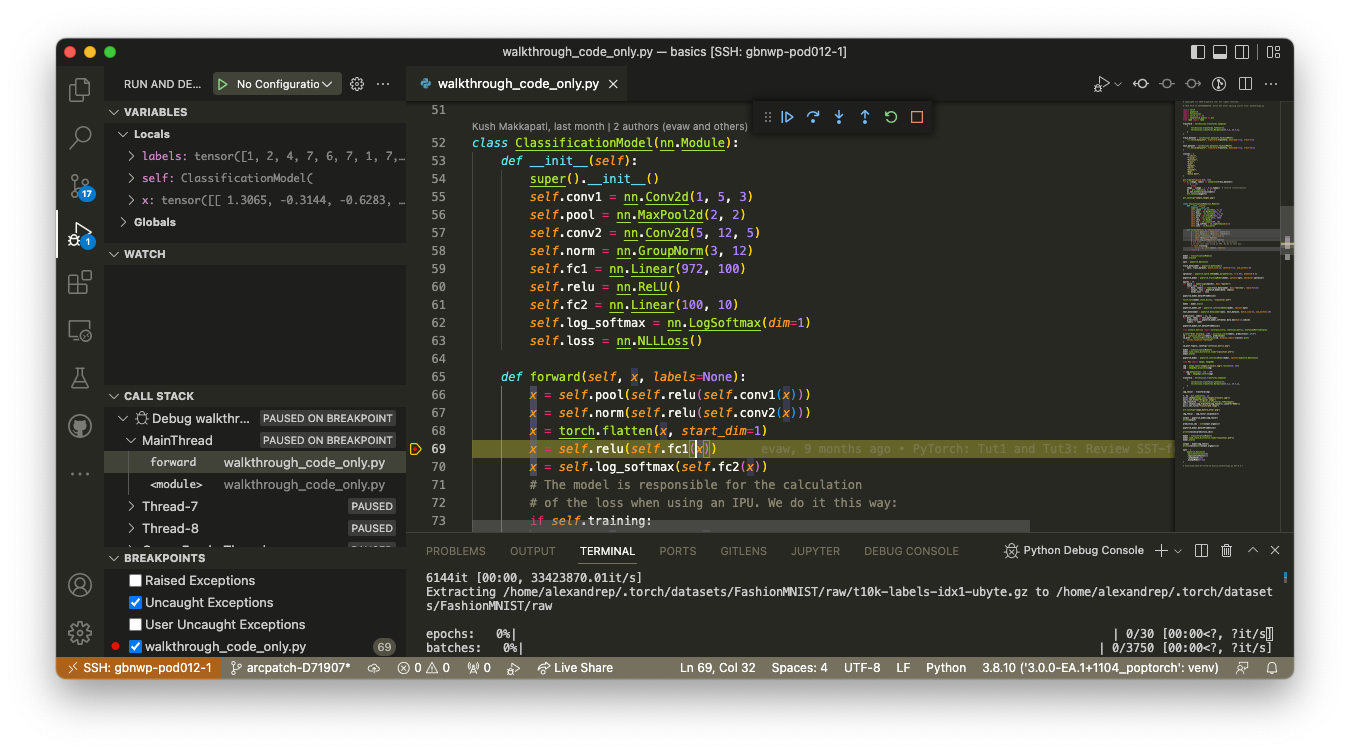Enable the Raised Exceptions breakpoint checkbox
The width and height of the screenshot is (1350, 753).
click(x=134, y=580)
